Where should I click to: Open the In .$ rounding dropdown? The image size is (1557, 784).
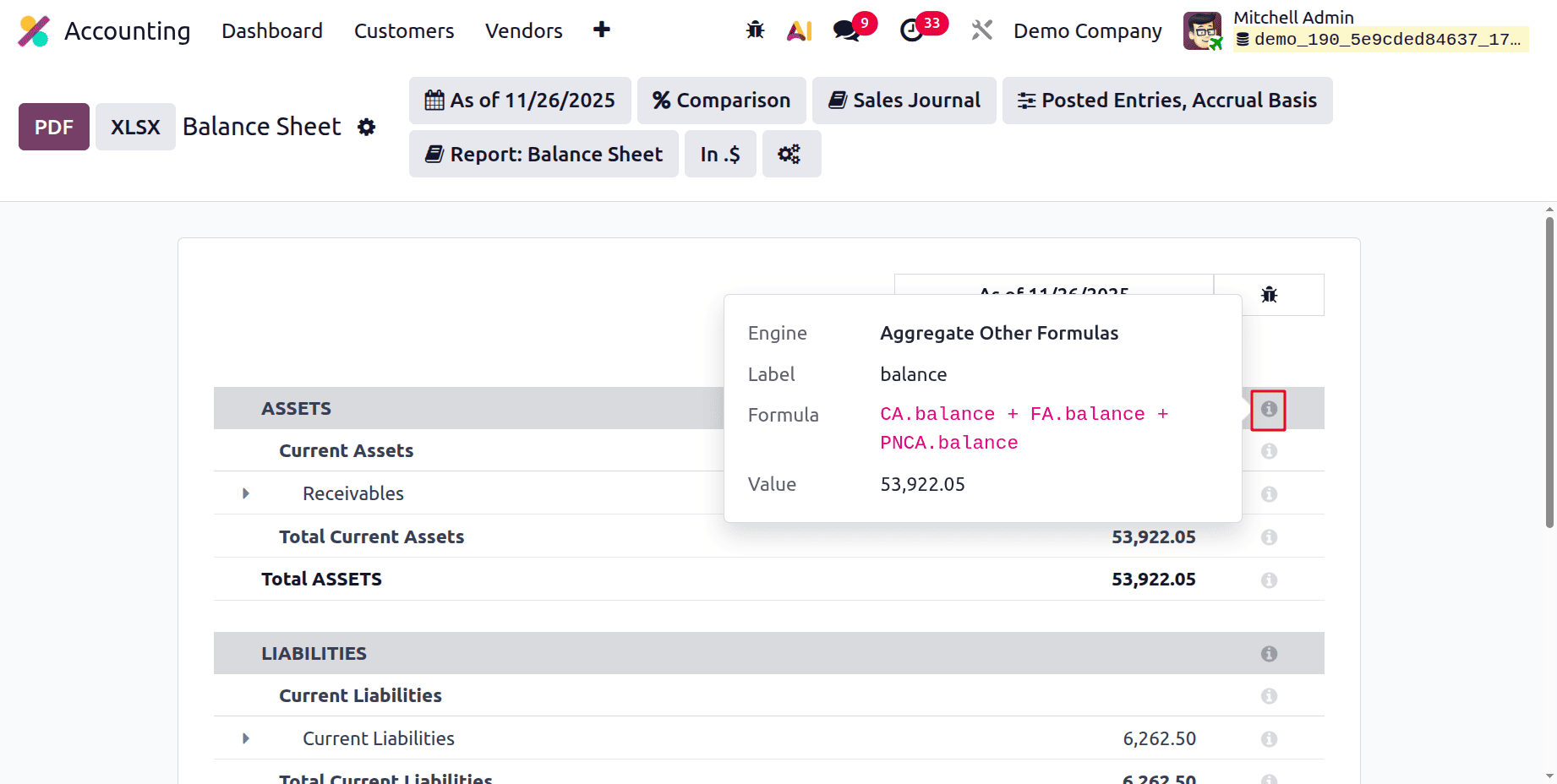(720, 154)
